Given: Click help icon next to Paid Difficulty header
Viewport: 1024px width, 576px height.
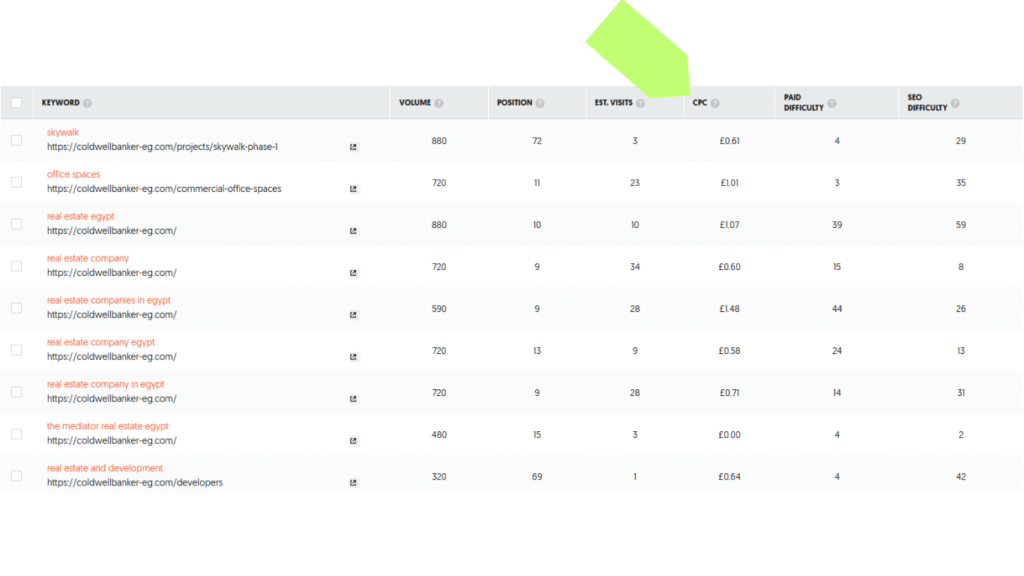Looking at the screenshot, I should point(832,103).
